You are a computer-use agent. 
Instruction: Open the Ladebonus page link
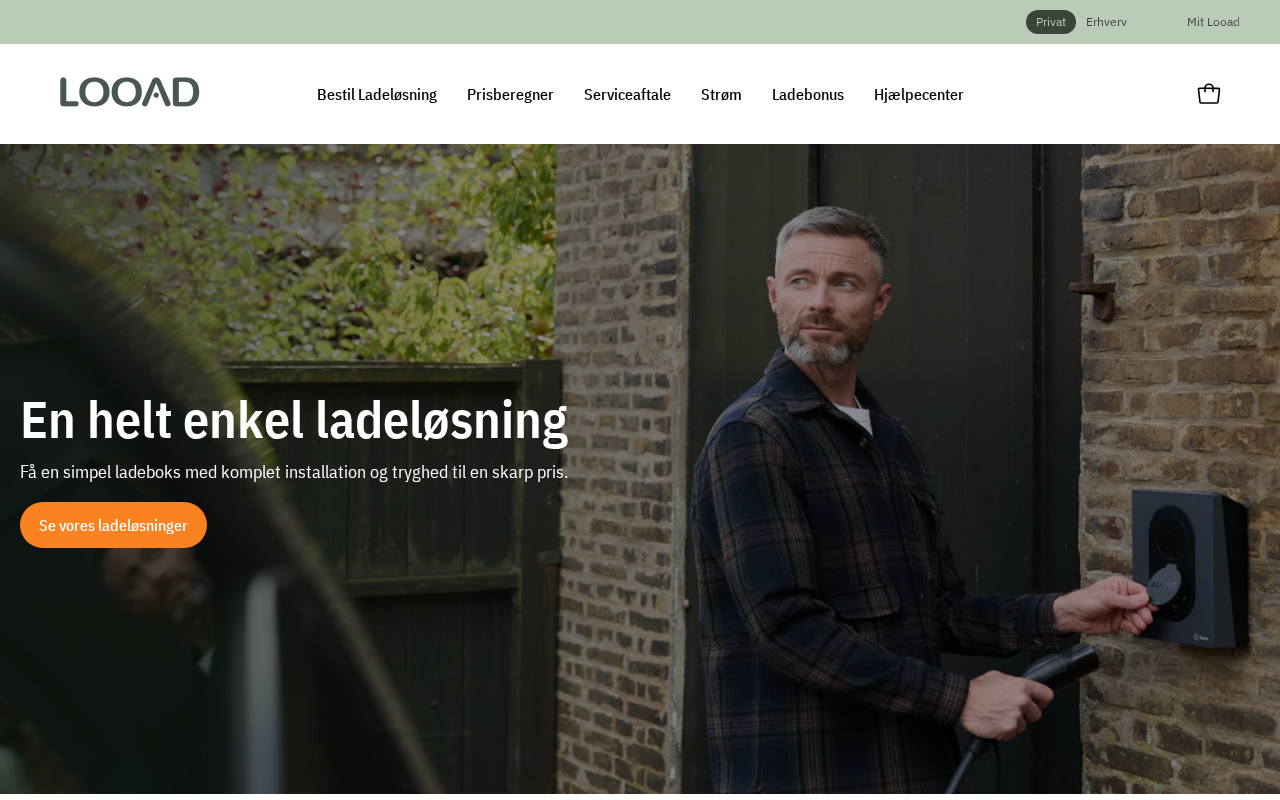pos(808,94)
